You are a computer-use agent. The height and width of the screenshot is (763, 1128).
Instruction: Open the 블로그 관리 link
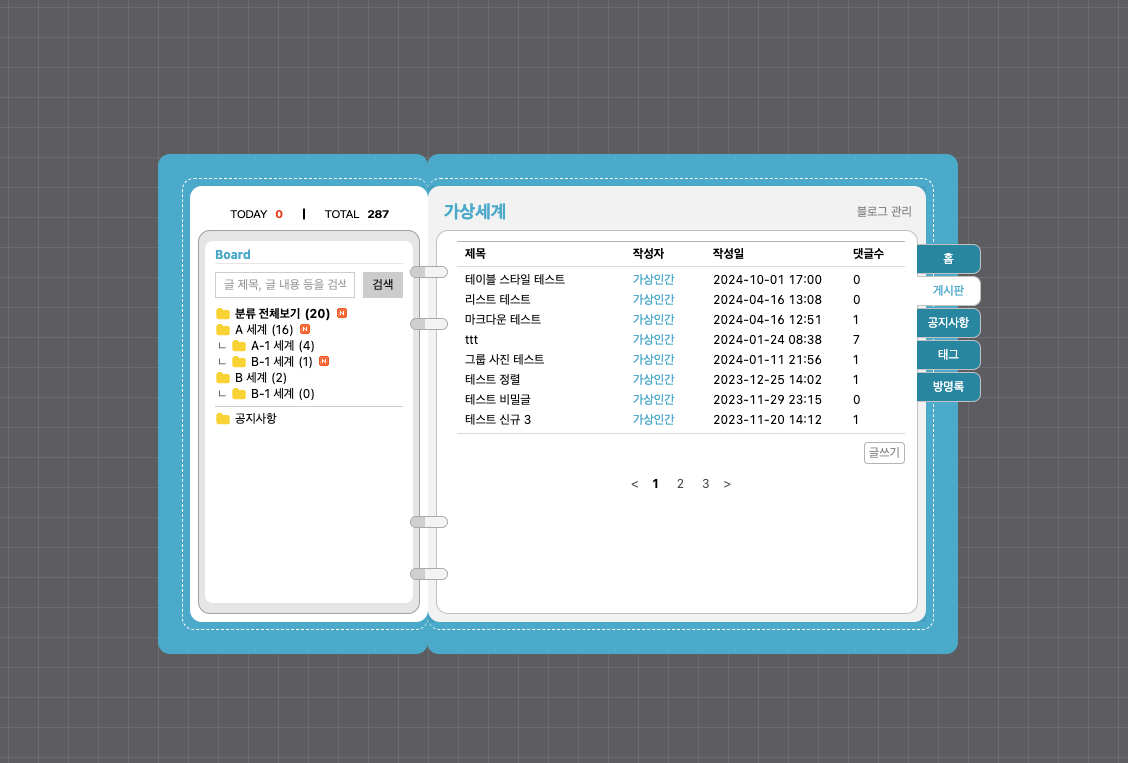click(x=886, y=213)
